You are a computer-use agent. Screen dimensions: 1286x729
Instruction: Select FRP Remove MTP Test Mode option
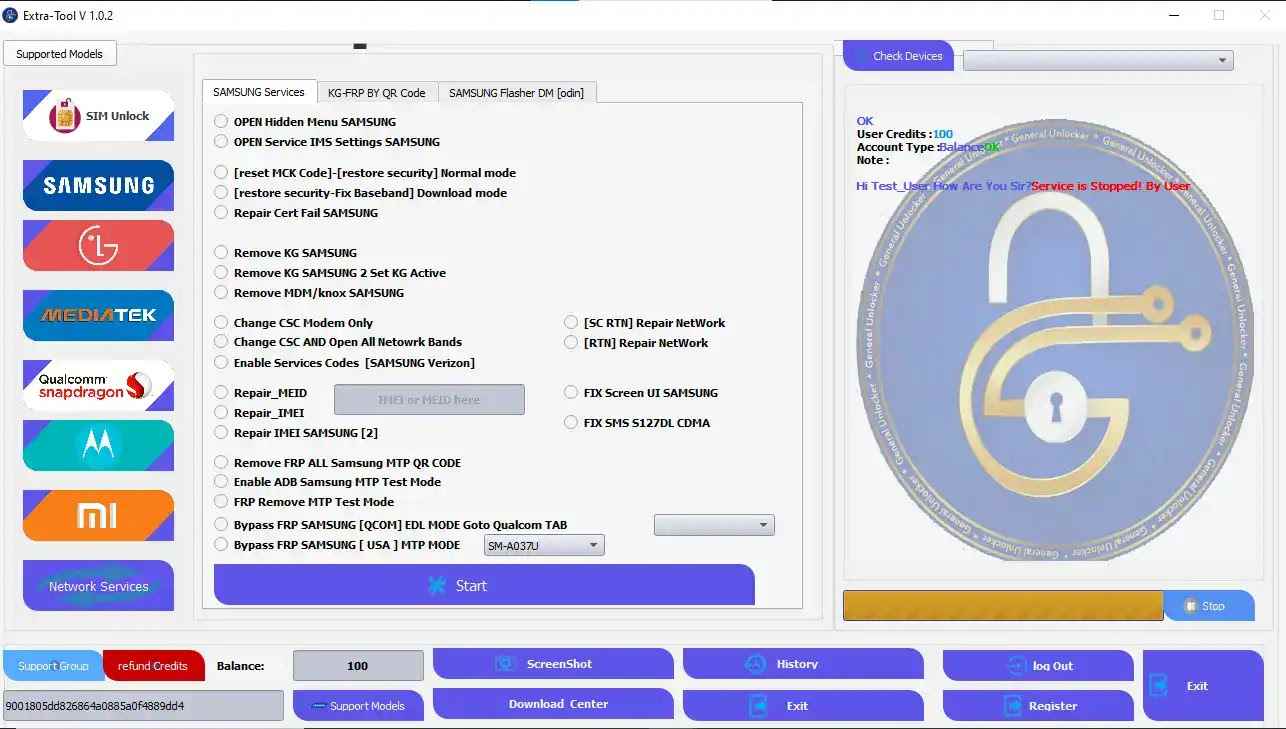[221, 501]
